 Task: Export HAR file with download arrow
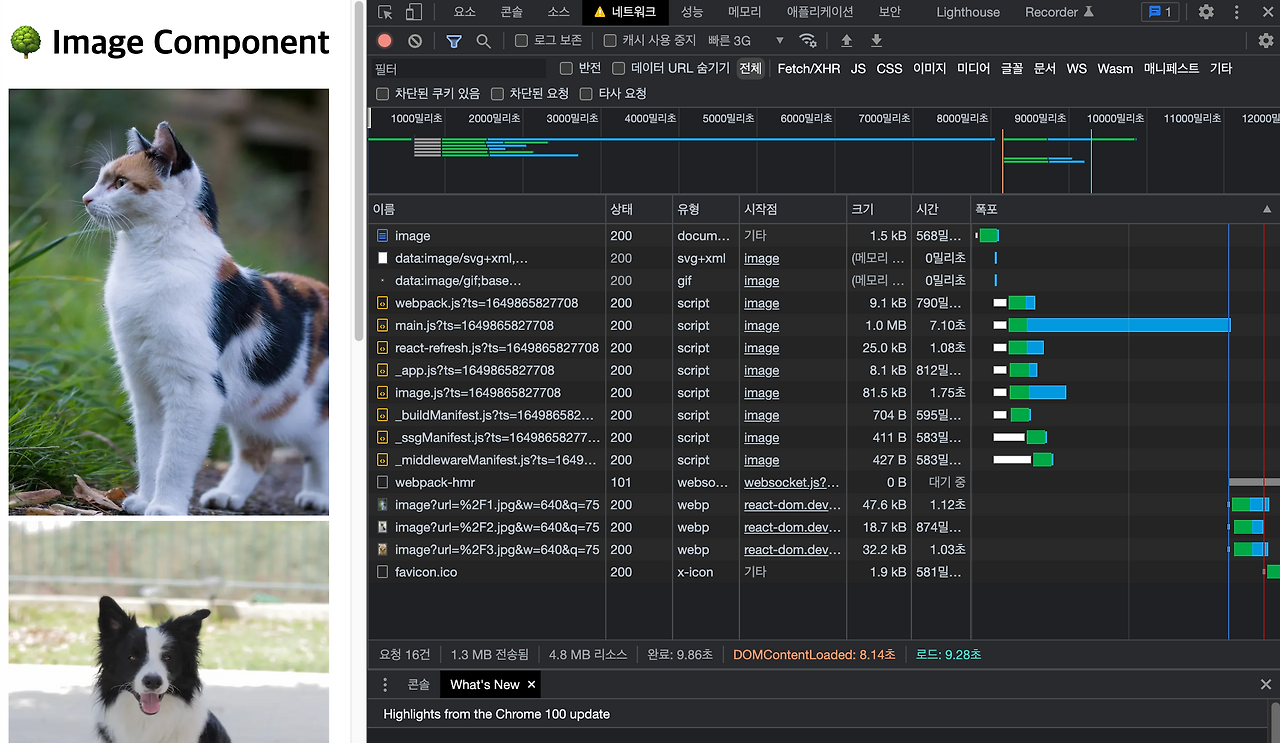pyautogui.click(x=877, y=41)
